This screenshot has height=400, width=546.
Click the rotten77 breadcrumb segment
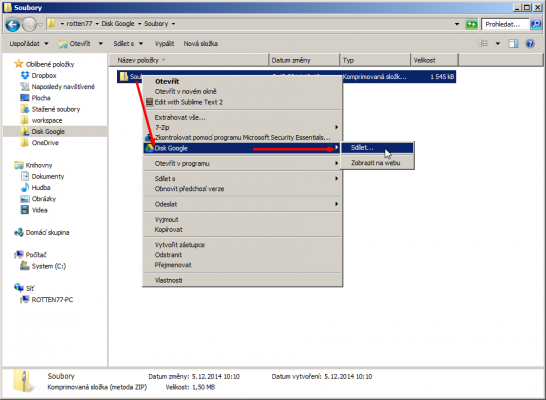pos(79,24)
